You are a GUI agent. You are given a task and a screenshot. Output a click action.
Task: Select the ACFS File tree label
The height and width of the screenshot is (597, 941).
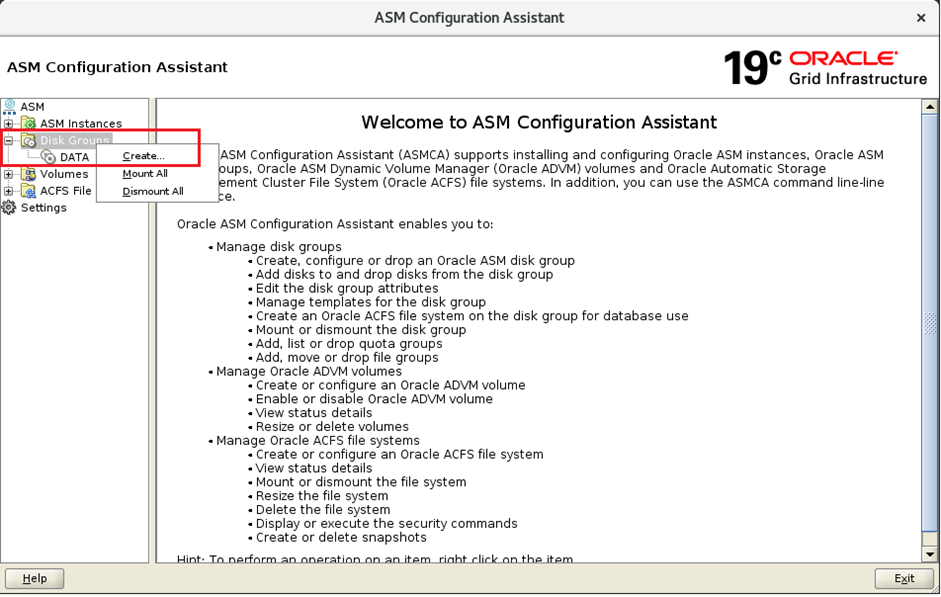65,191
